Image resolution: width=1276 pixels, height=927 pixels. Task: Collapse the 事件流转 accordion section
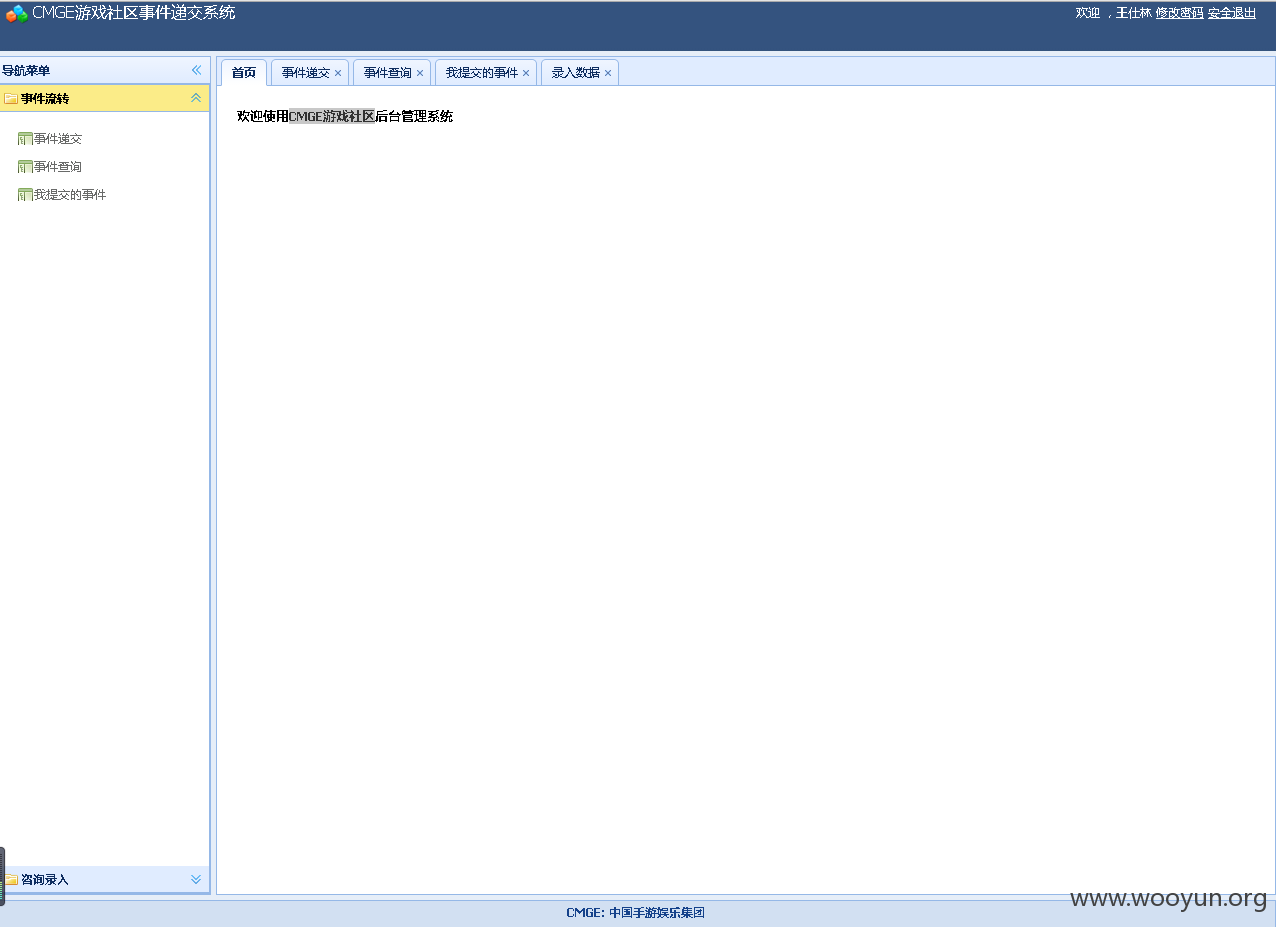pyautogui.click(x=196, y=98)
